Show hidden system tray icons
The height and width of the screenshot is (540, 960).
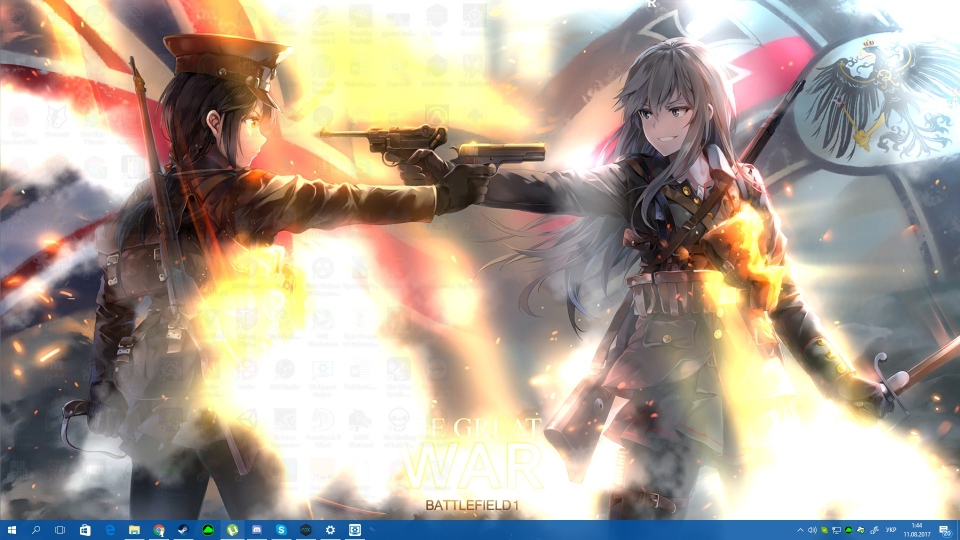tap(800, 530)
